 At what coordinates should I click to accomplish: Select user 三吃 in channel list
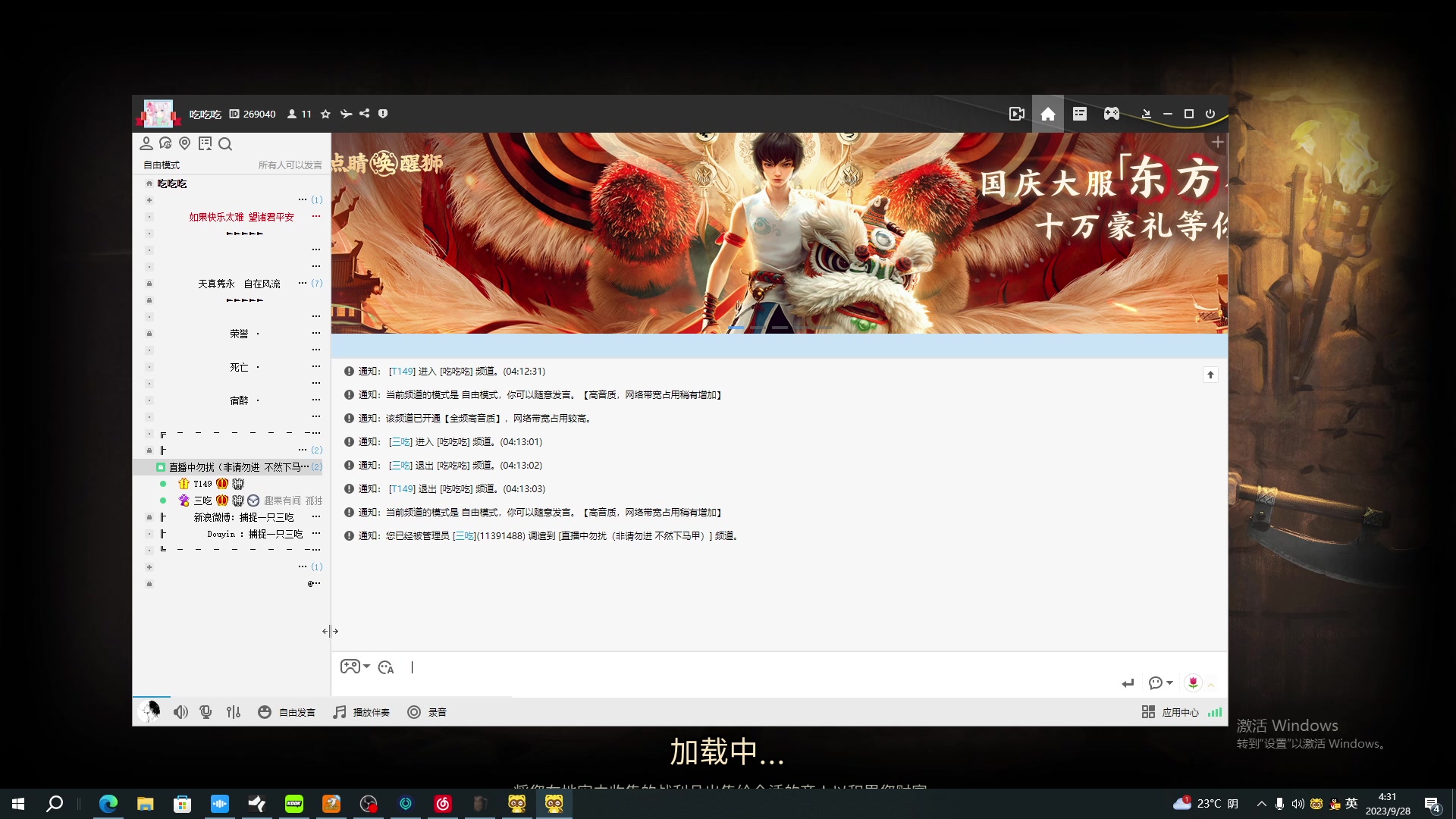pyautogui.click(x=202, y=500)
